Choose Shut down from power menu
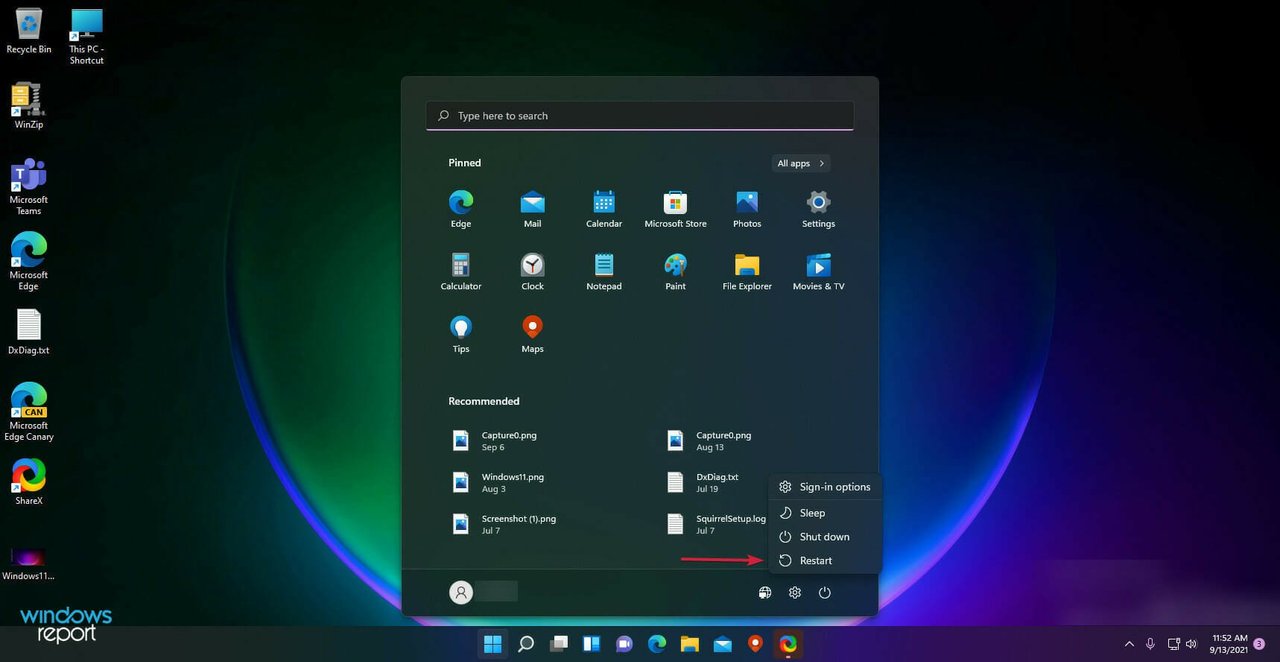The image size is (1280, 662). [825, 537]
